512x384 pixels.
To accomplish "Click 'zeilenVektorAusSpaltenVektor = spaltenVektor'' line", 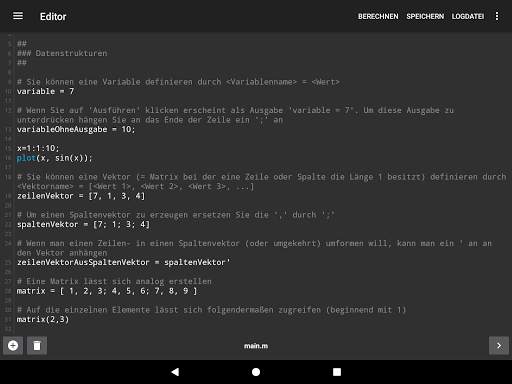I will [123, 262].
